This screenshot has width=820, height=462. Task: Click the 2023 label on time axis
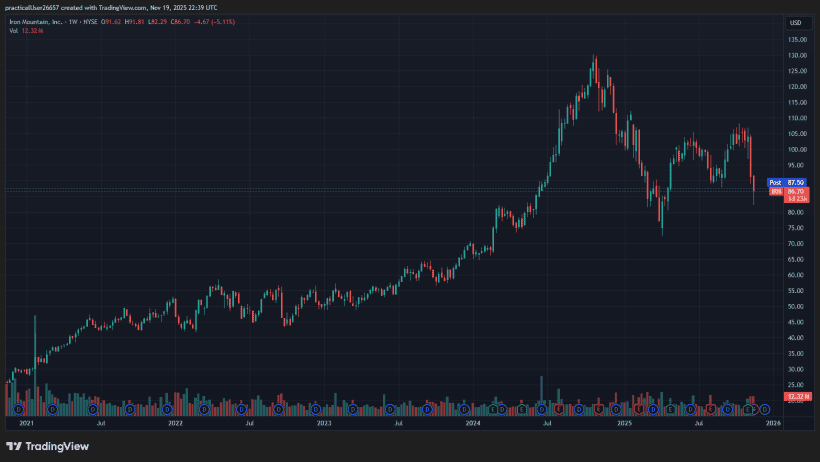click(324, 424)
